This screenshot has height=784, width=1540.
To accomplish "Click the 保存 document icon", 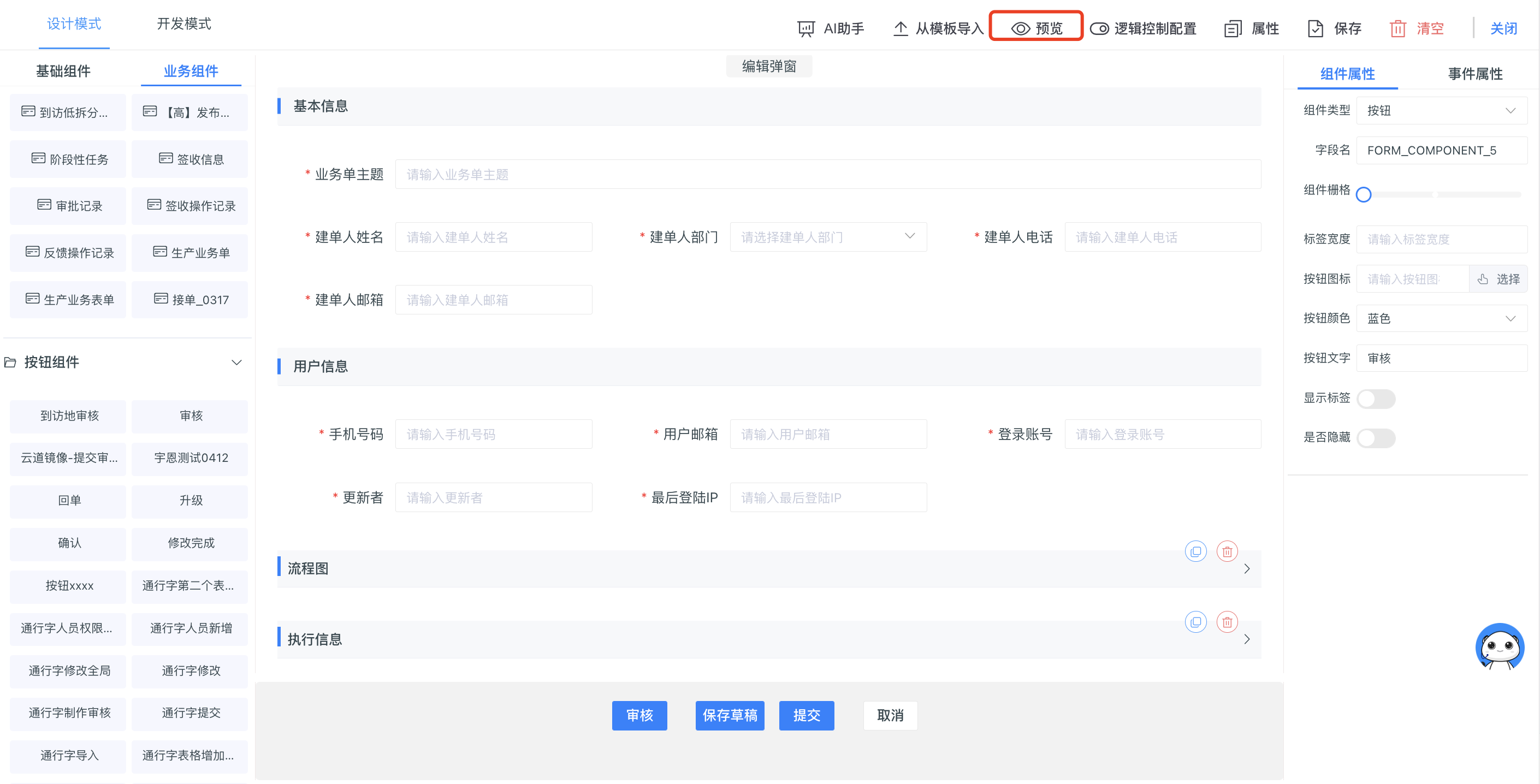I will pos(1315,29).
